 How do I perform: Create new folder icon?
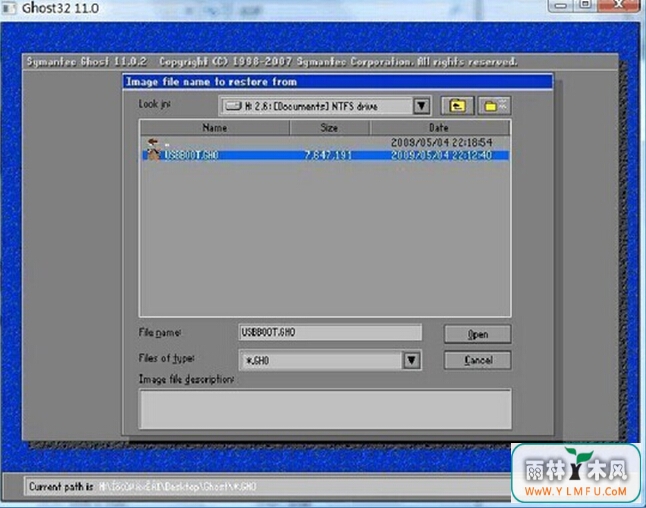494,106
